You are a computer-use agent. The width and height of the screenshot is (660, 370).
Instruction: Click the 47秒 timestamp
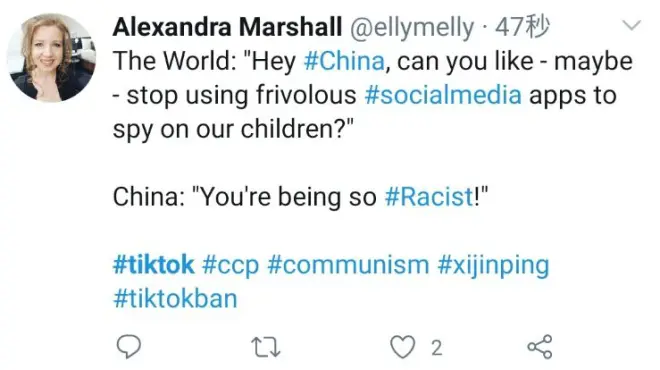coord(522,27)
